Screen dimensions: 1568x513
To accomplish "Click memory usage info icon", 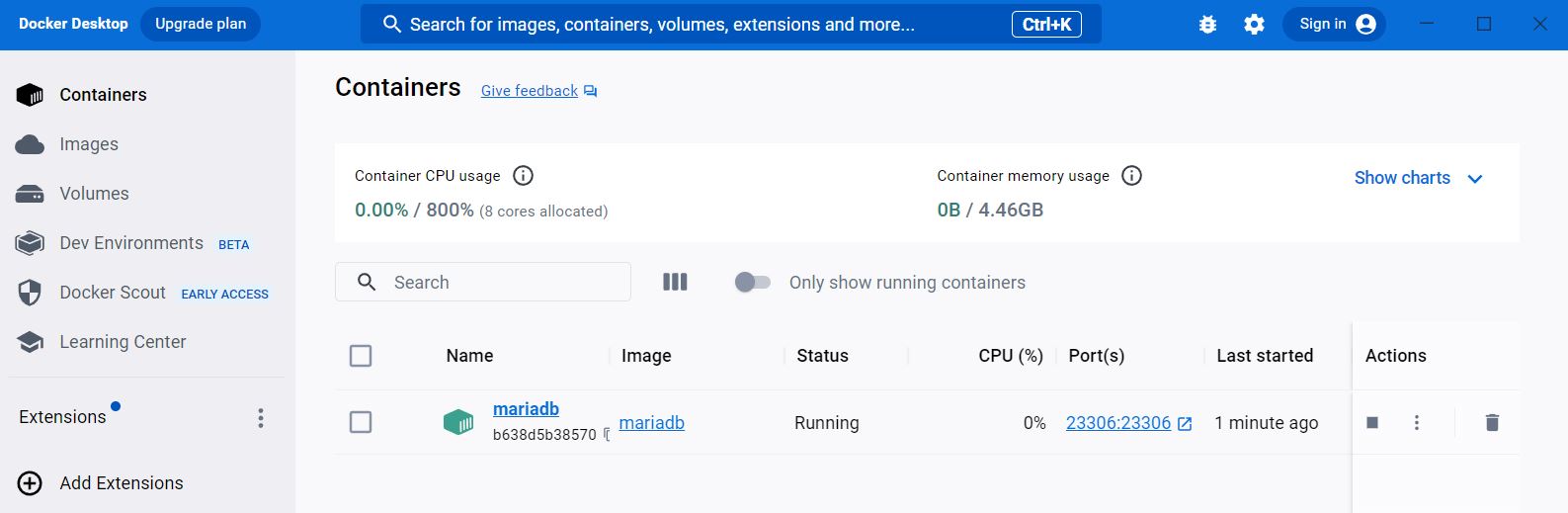I will tap(1132, 176).
